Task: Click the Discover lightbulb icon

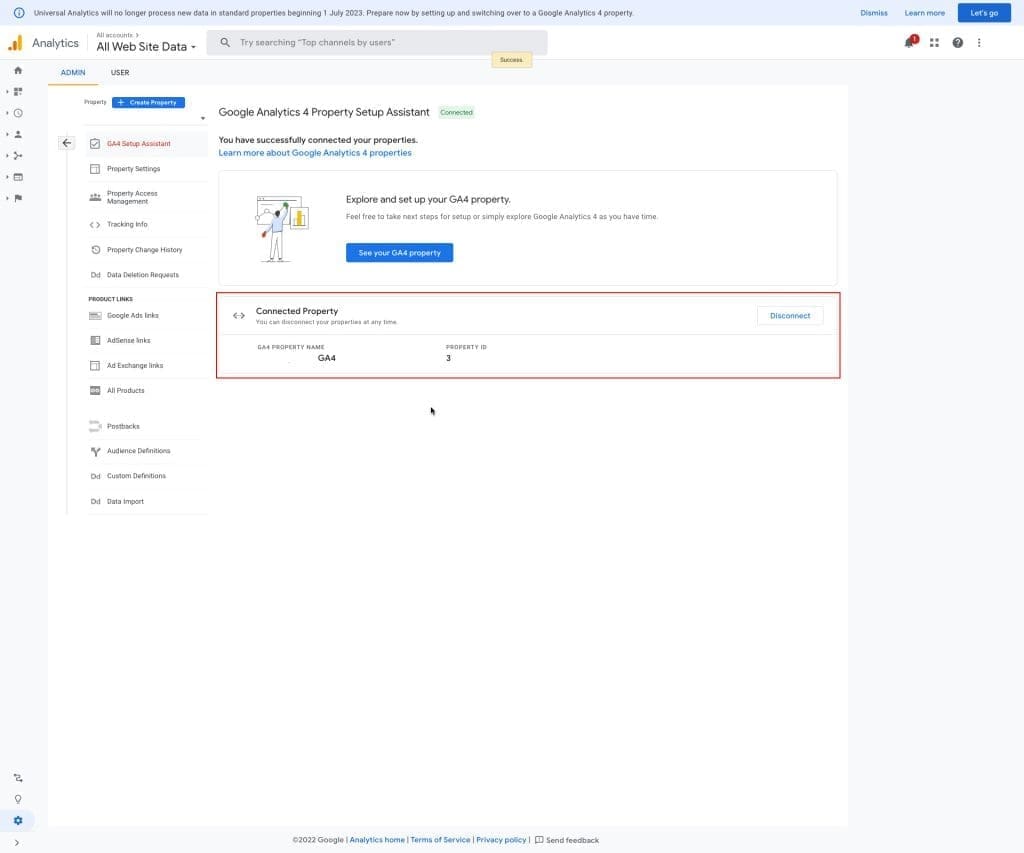Action: pos(18,799)
